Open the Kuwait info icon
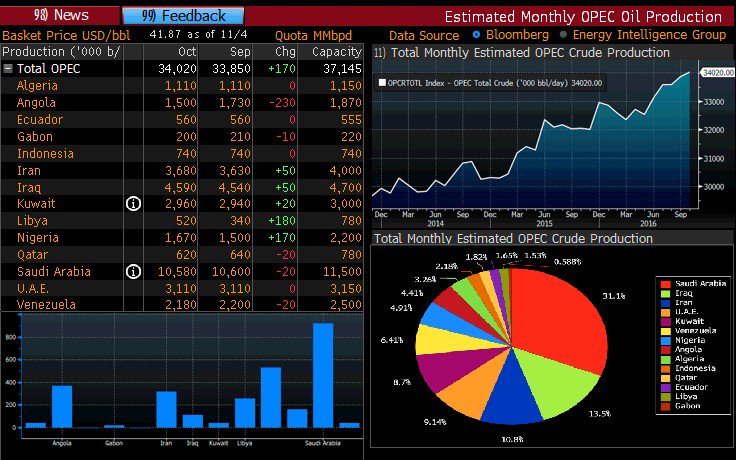This screenshot has width=736, height=460. [x=133, y=204]
